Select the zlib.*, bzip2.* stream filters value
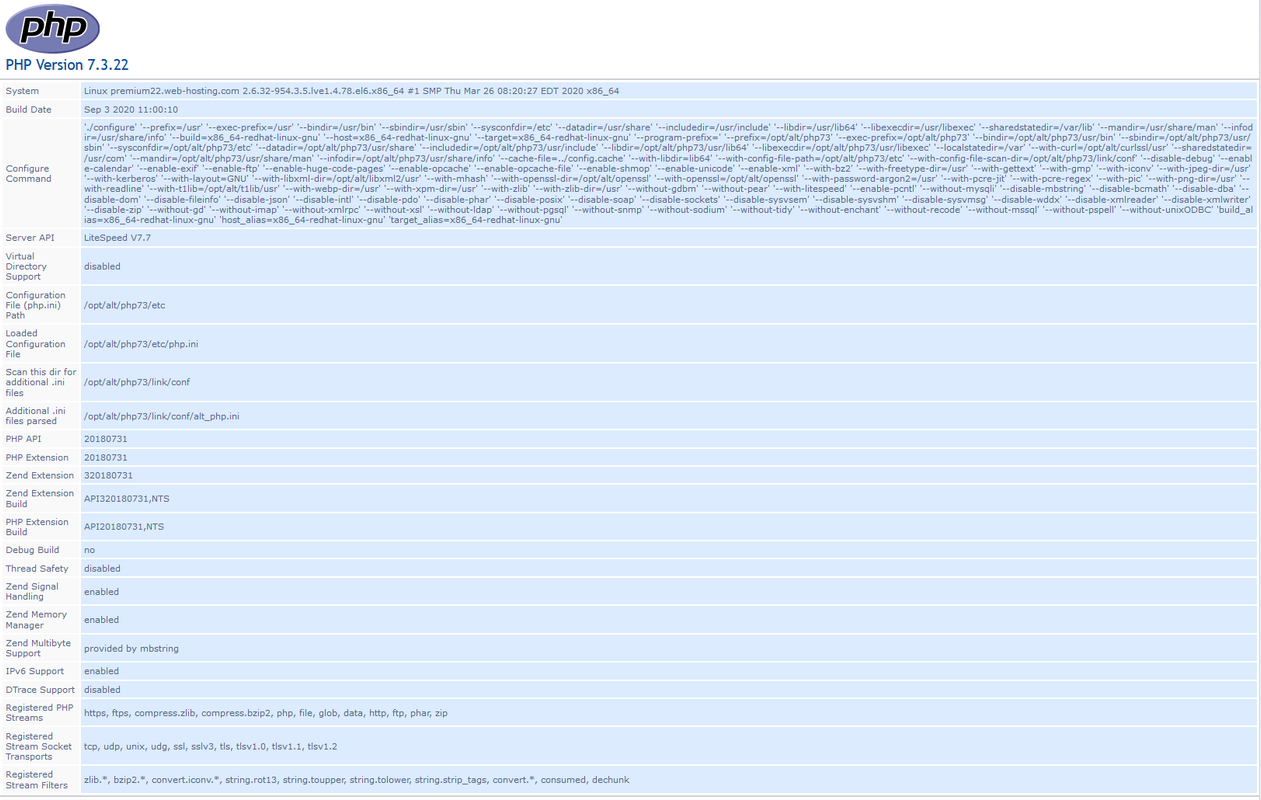The image size is (1261, 800). (x=356, y=779)
